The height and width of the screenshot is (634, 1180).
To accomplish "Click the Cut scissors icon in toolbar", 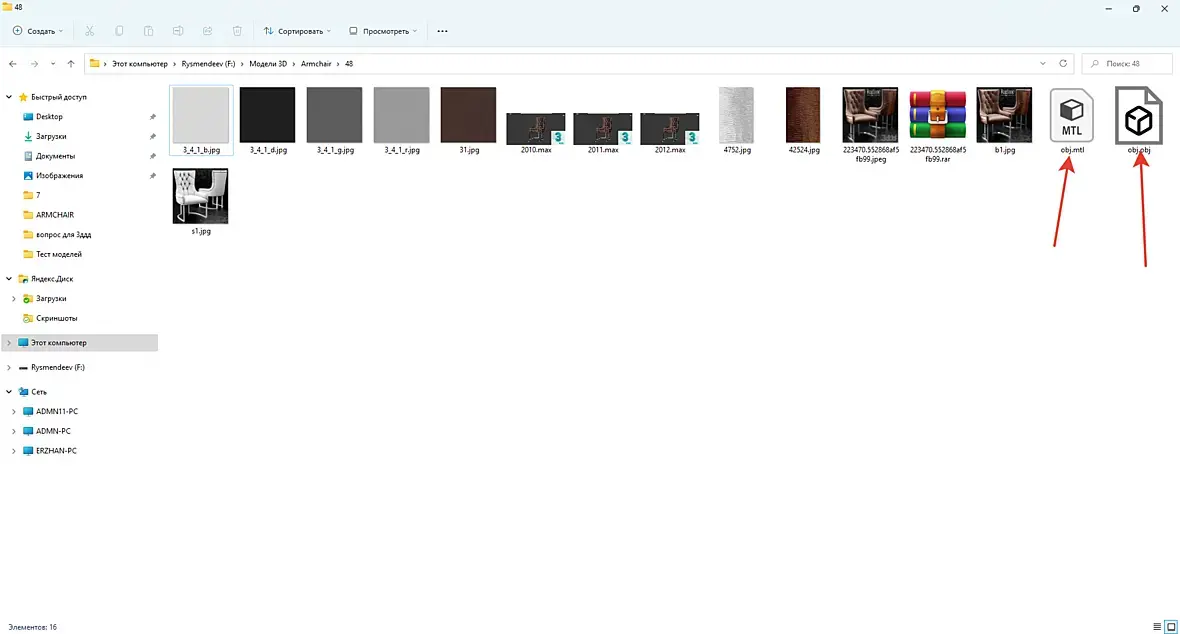I will [x=90, y=31].
